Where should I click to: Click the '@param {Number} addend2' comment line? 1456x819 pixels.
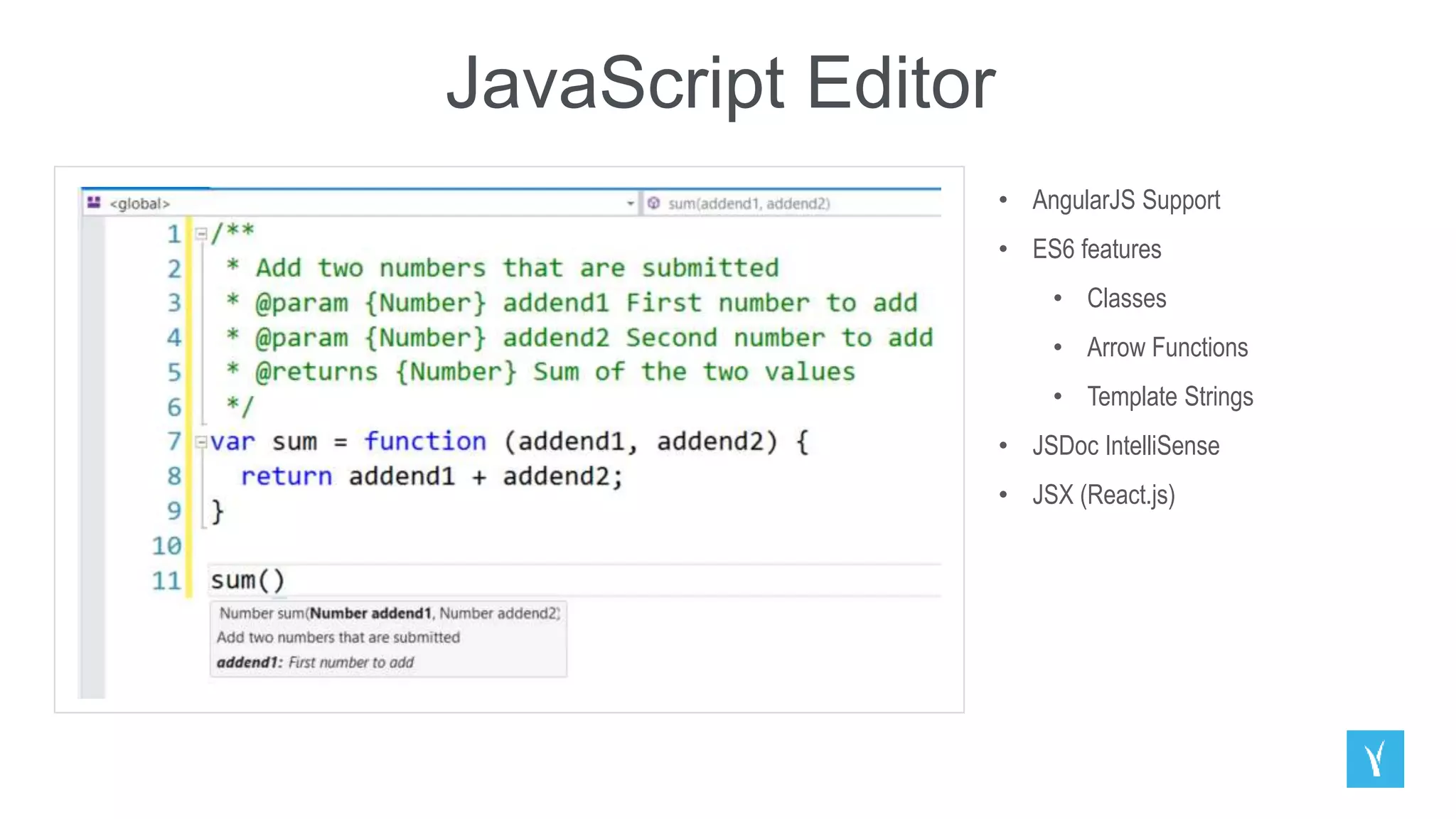[x=579, y=338]
